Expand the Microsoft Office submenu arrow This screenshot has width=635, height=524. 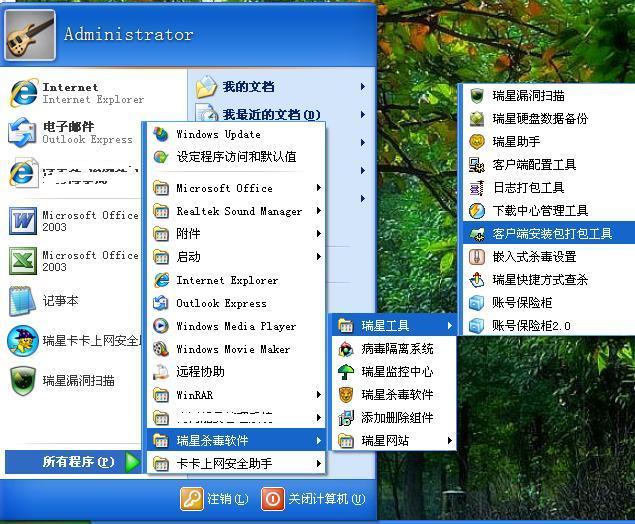point(319,187)
